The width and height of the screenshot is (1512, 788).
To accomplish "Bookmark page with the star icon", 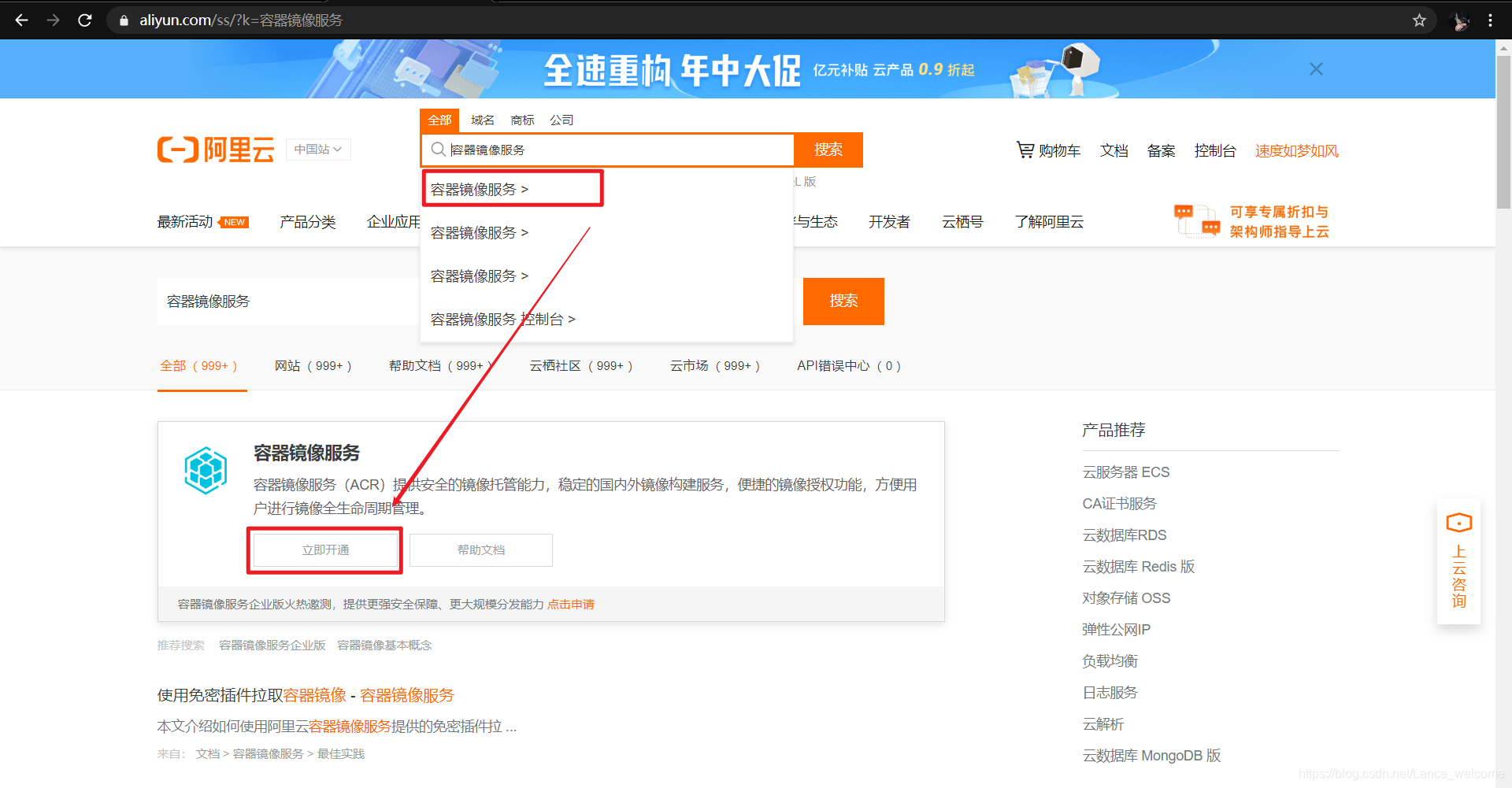I will pos(1419,20).
